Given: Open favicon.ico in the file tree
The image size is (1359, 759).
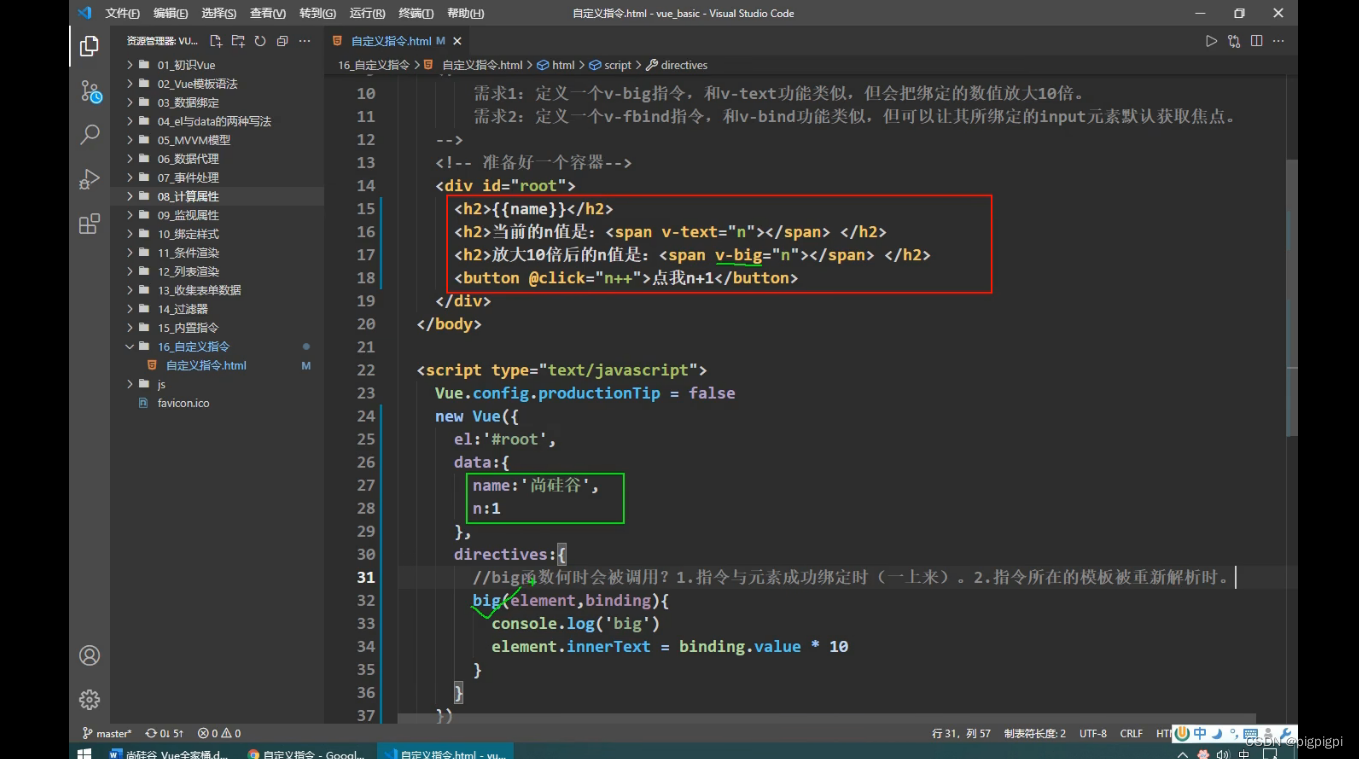Looking at the screenshot, I should click(217, 403).
